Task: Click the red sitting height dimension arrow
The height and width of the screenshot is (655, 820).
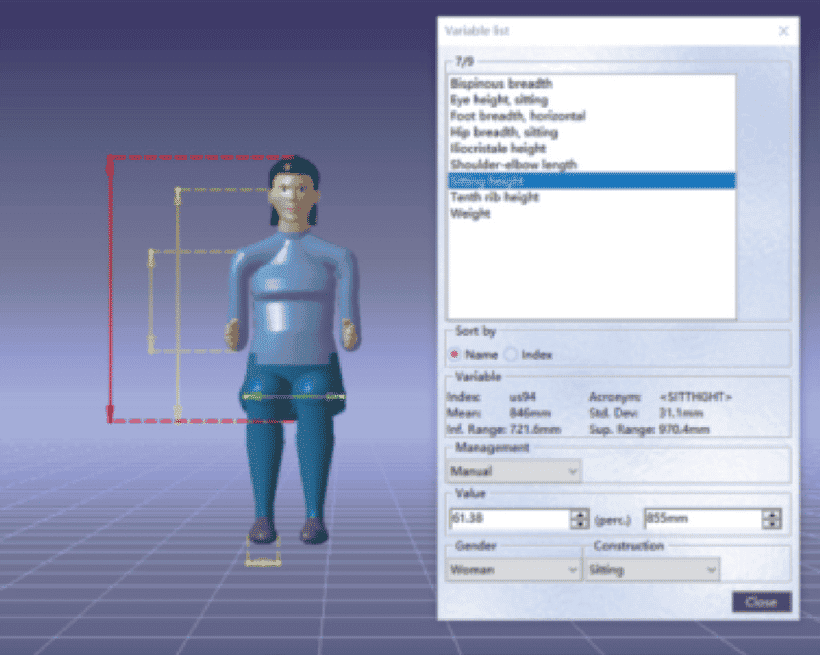Action: tap(110, 289)
